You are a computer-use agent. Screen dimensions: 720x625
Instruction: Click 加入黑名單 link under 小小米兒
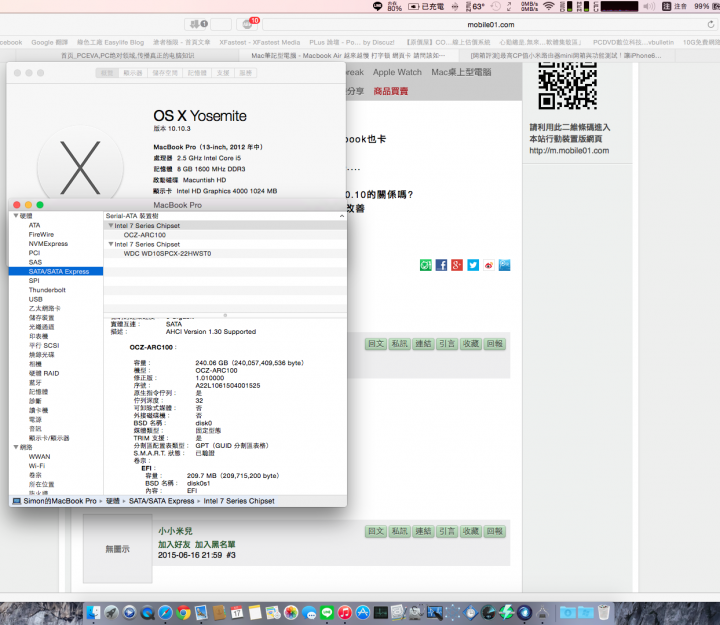tap(215, 544)
